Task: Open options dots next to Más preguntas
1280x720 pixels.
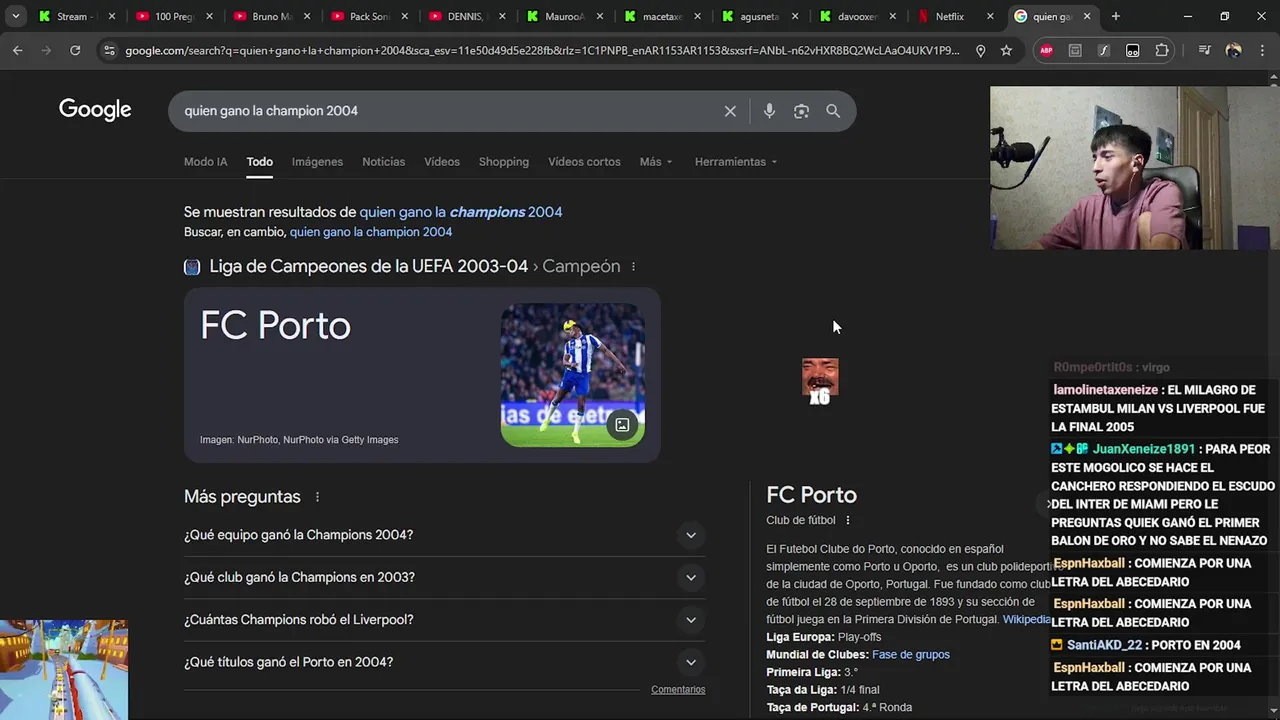Action: coord(318,497)
